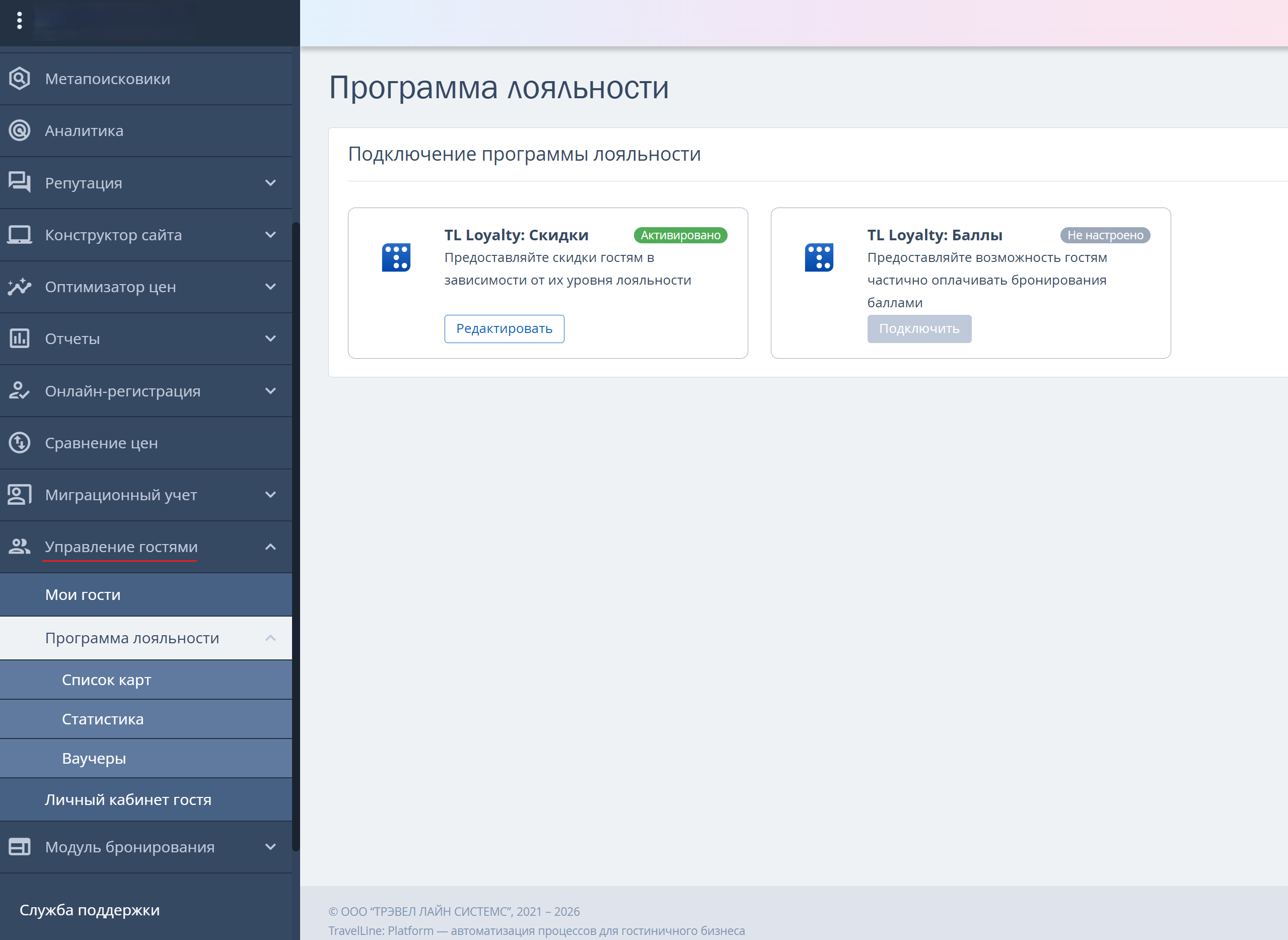Click the Репутация chat bubbles icon
This screenshot has width=1288, height=940.
point(19,183)
